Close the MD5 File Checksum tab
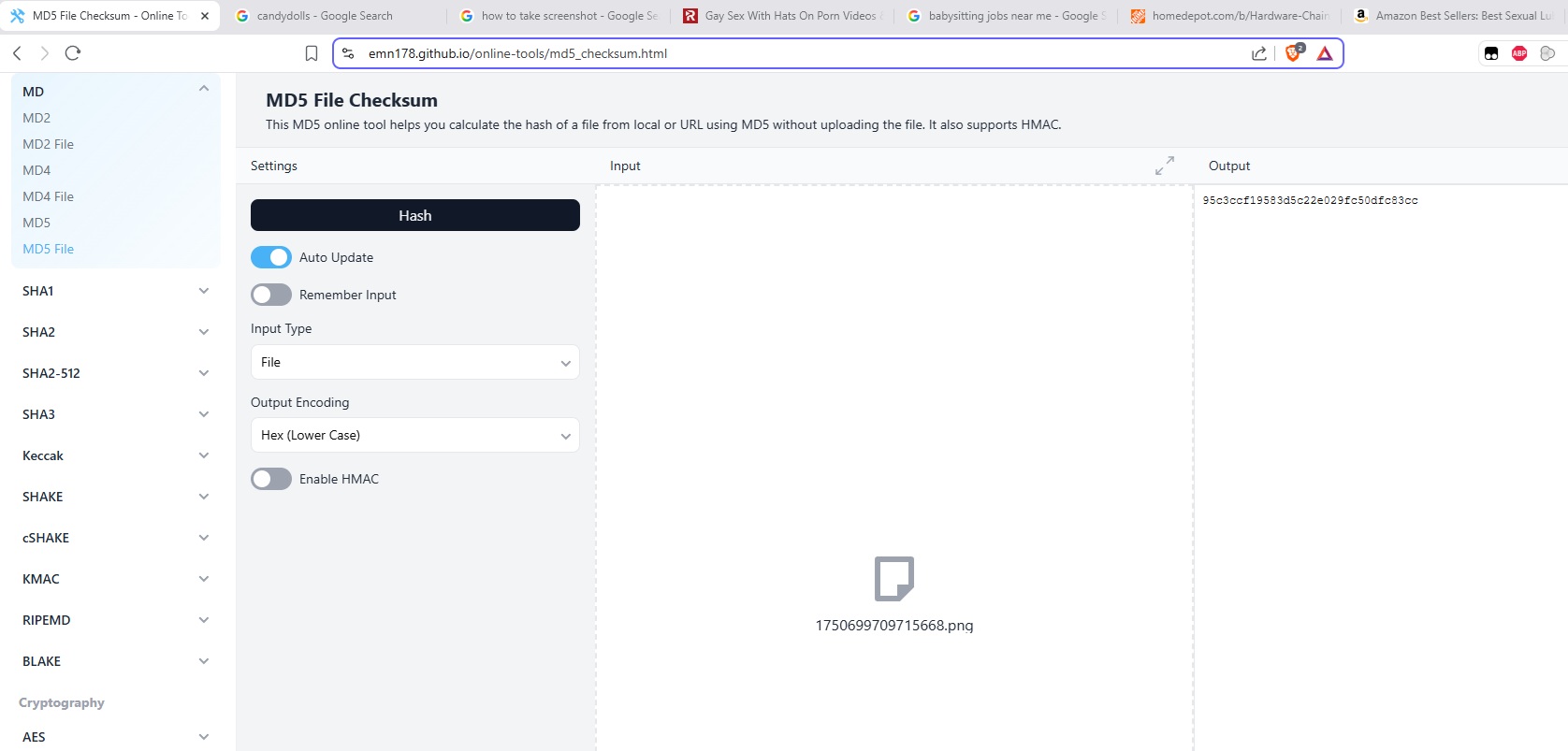This screenshot has height=751, width=1568. (x=205, y=16)
